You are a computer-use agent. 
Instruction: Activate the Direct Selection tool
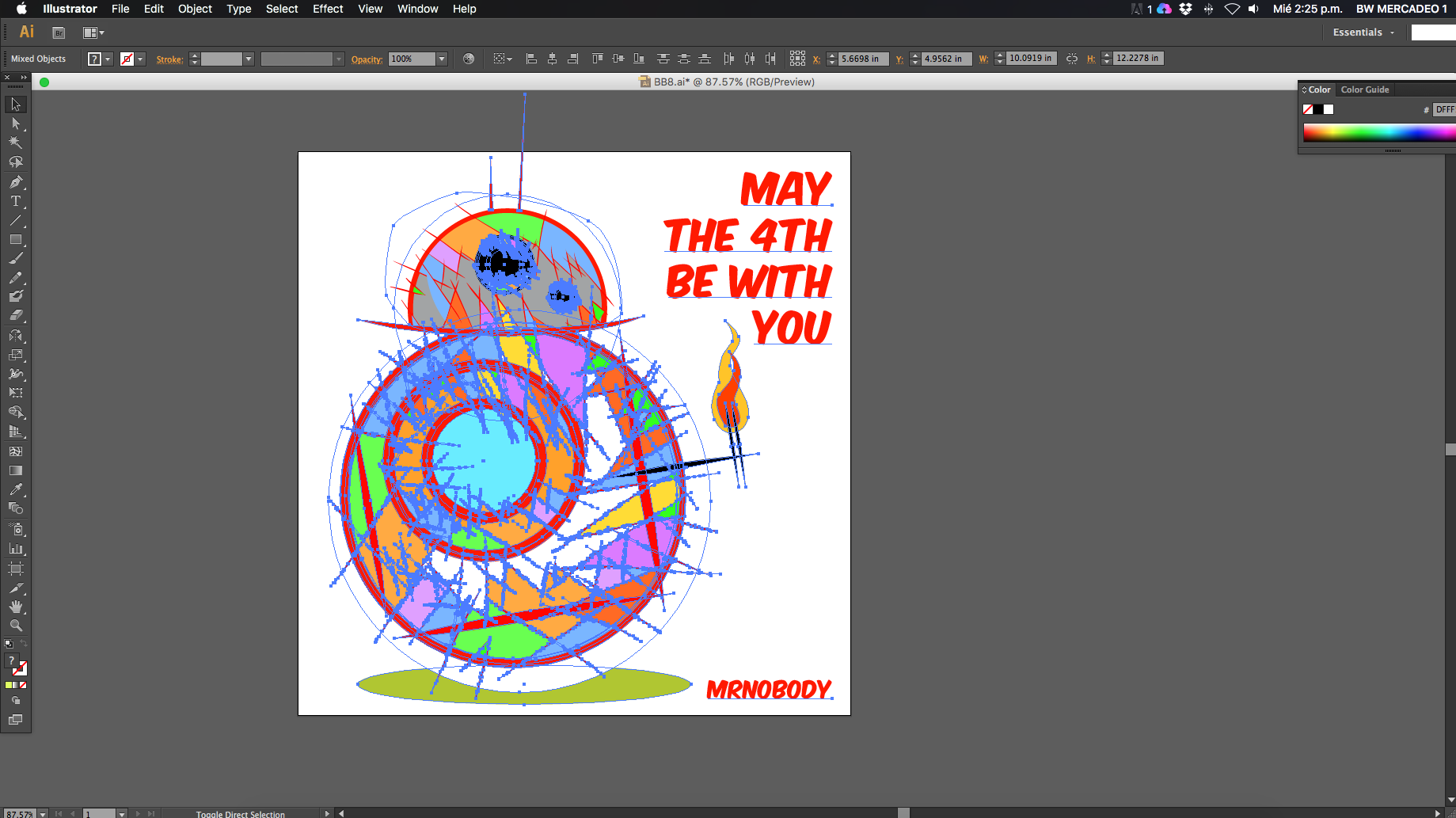15,124
